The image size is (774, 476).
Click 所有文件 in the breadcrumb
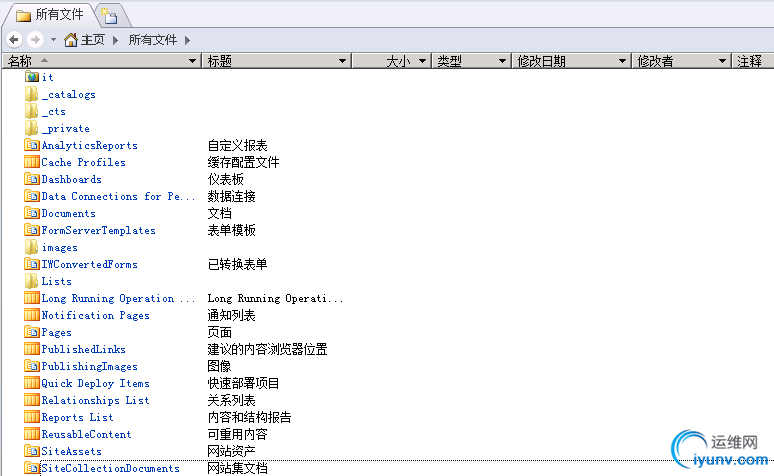tap(153, 40)
